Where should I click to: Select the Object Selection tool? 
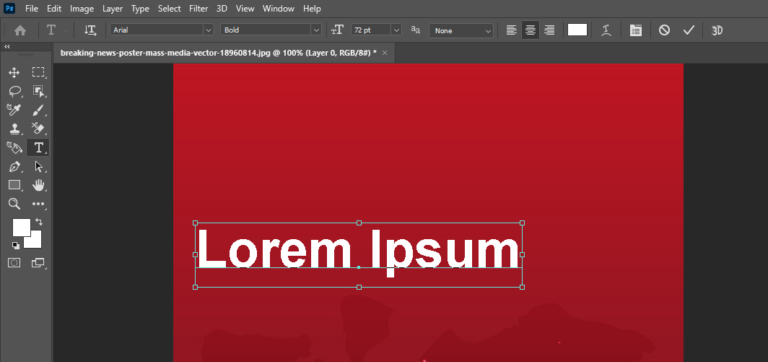tap(38, 91)
